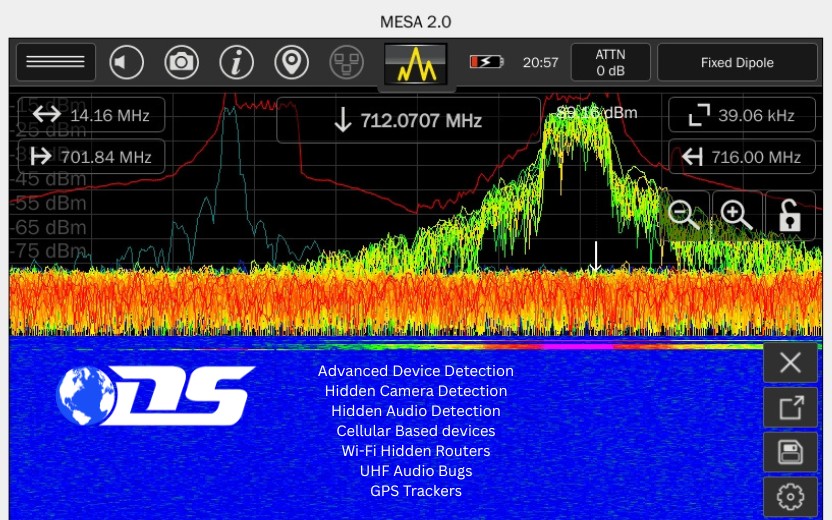The height and width of the screenshot is (520, 832).
Task: Change the Fixed Dipole antenna selection
Action: (737, 62)
